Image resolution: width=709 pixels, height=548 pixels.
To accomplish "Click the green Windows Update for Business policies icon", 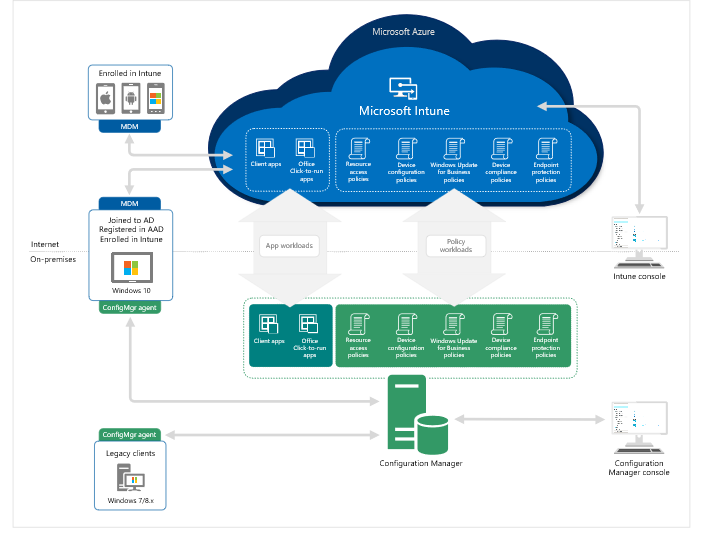I will click(454, 324).
